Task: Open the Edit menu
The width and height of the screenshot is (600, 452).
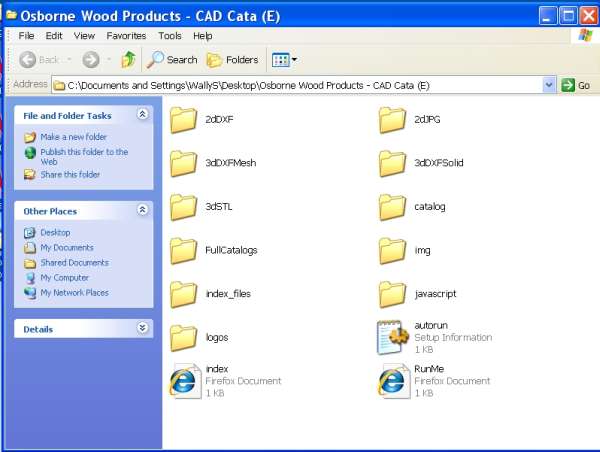Action: [x=54, y=36]
